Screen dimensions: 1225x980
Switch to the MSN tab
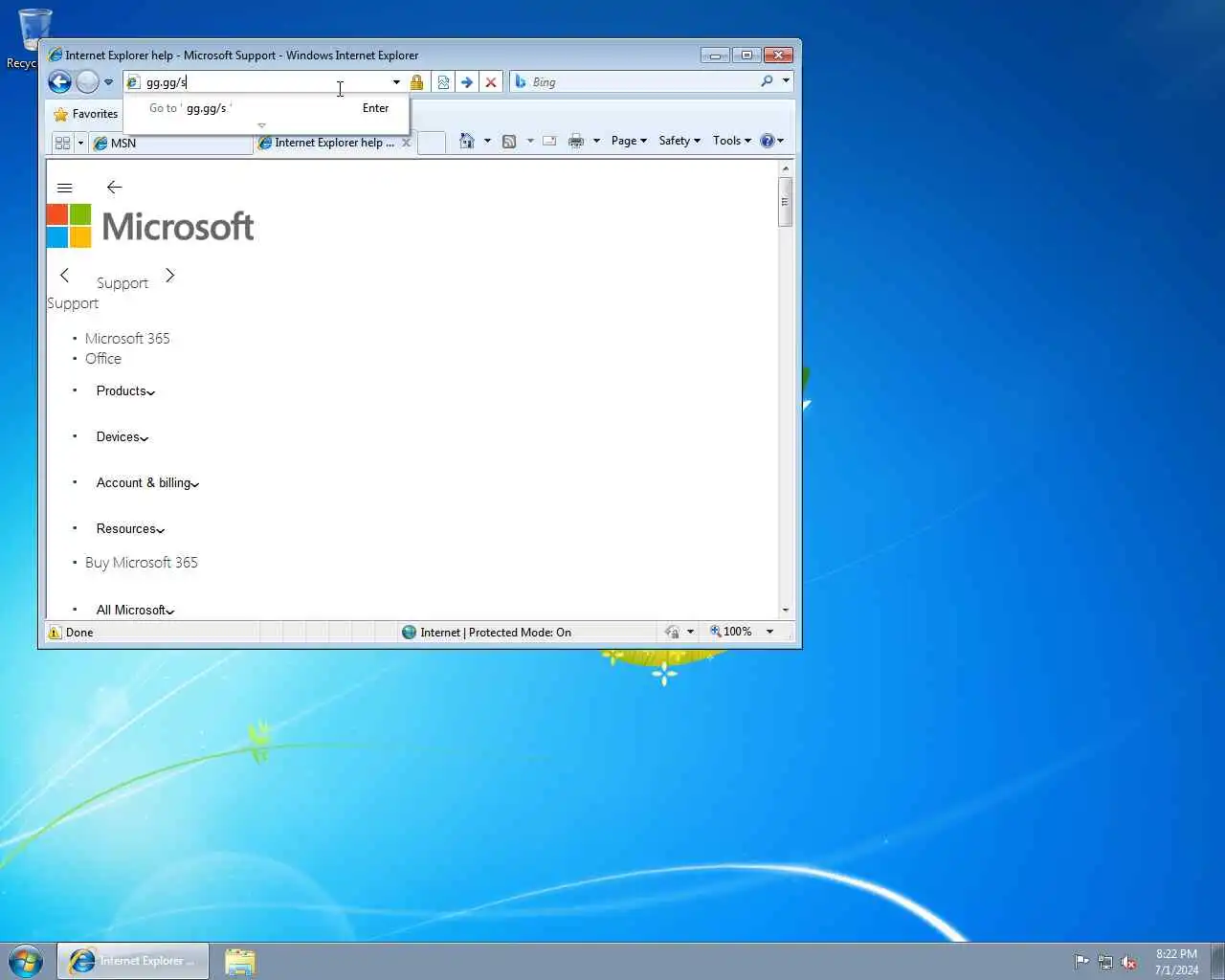tap(170, 143)
